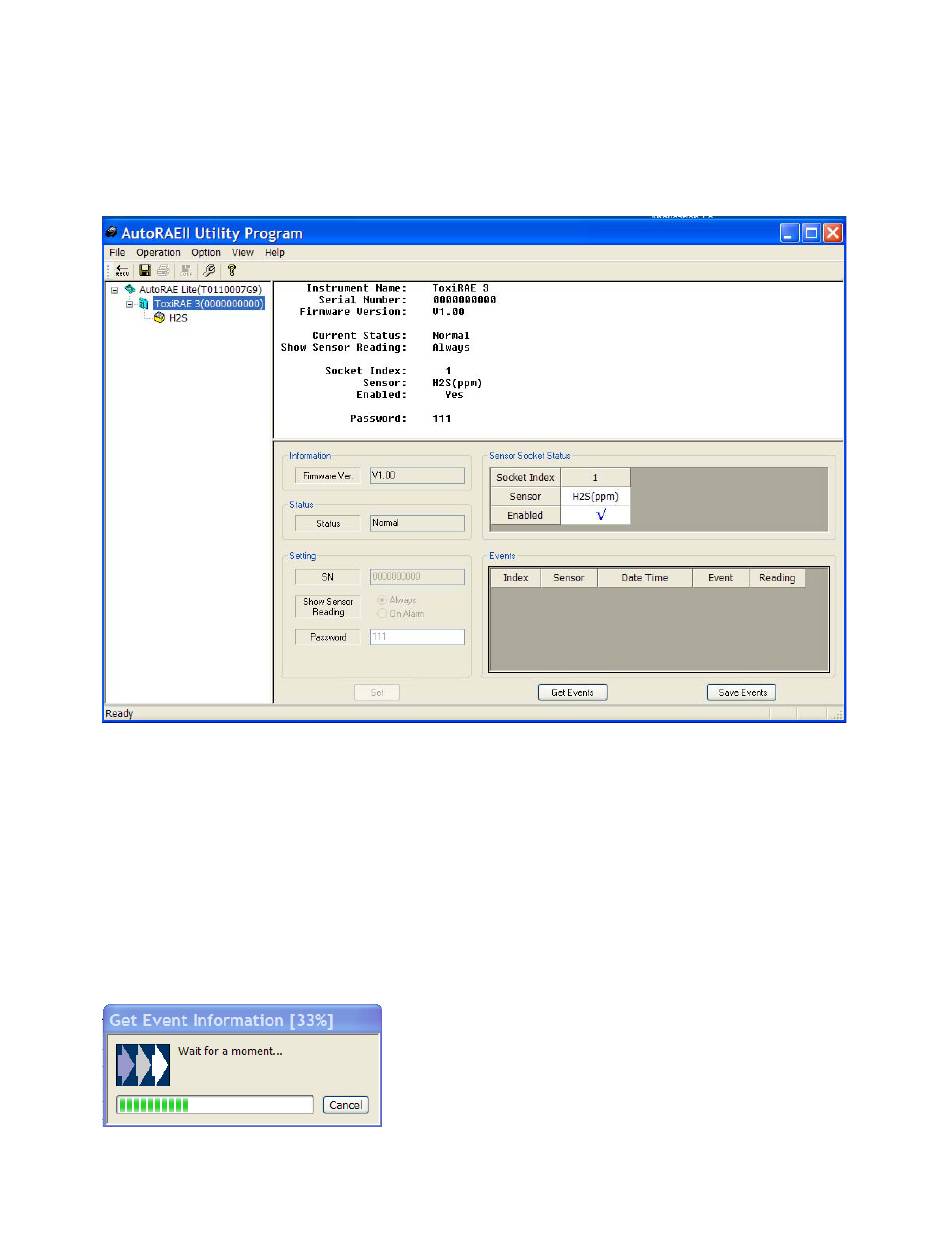Click the Sensor column header in Events
Viewport: 950px width, 1260px height.
pos(568,578)
